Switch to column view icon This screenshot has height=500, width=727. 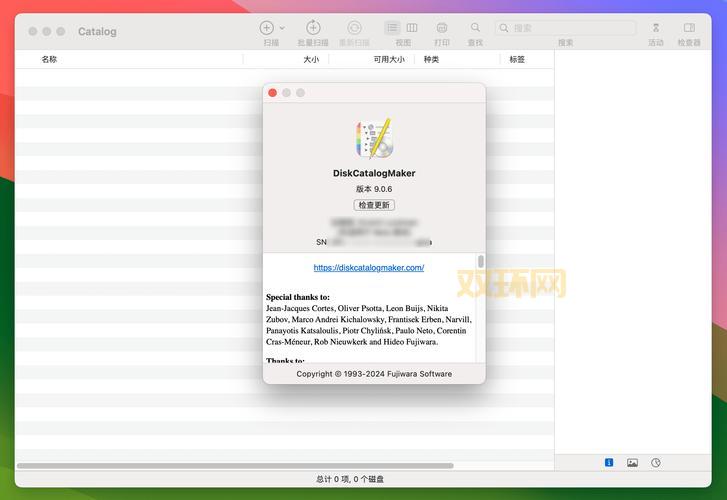pos(412,28)
